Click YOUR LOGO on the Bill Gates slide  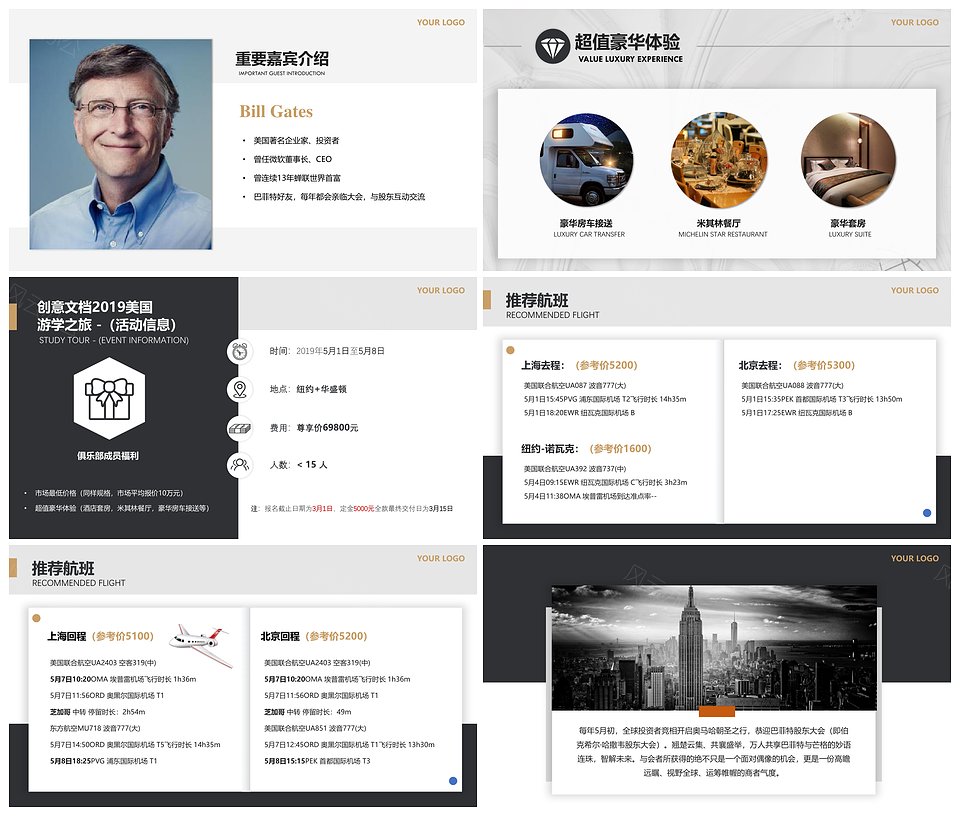[441, 23]
